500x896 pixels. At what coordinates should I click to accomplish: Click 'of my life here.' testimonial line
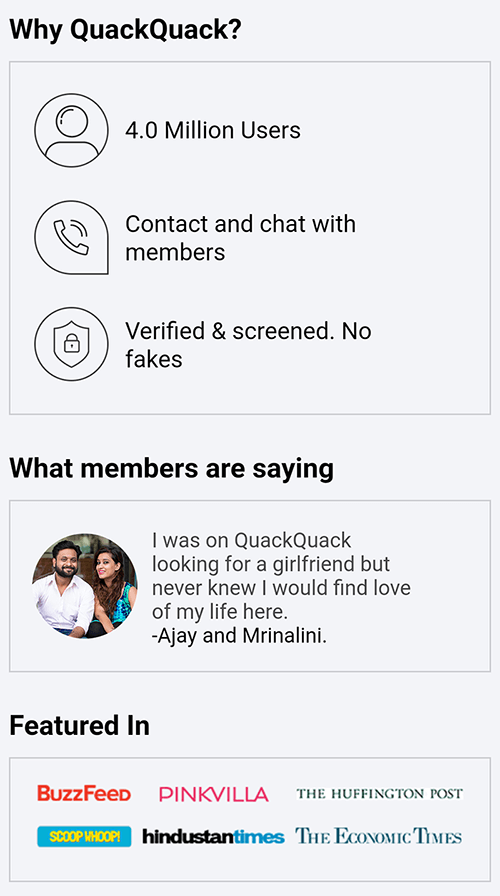[x=219, y=612]
